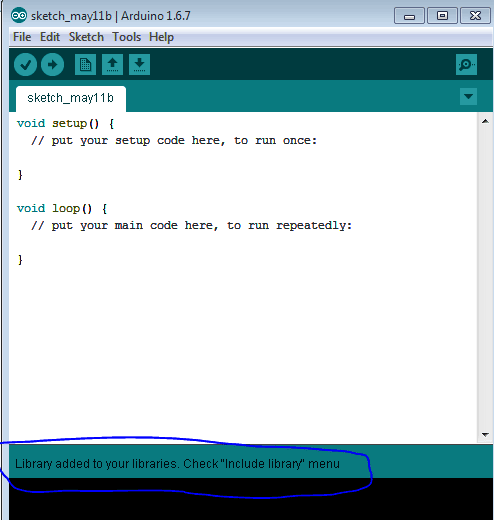The height and width of the screenshot is (520, 494).
Task: Click the Arduino logo in the title bar
Action: 19,15
